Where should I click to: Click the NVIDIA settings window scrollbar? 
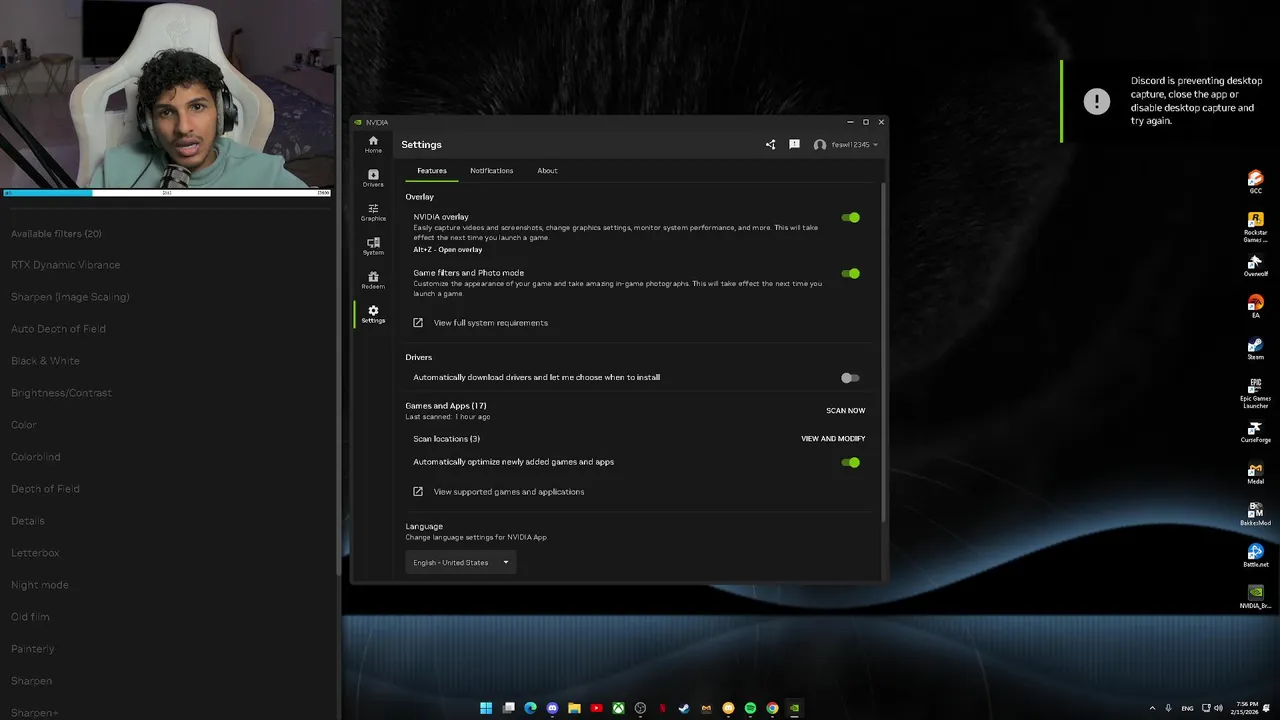click(x=883, y=350)
